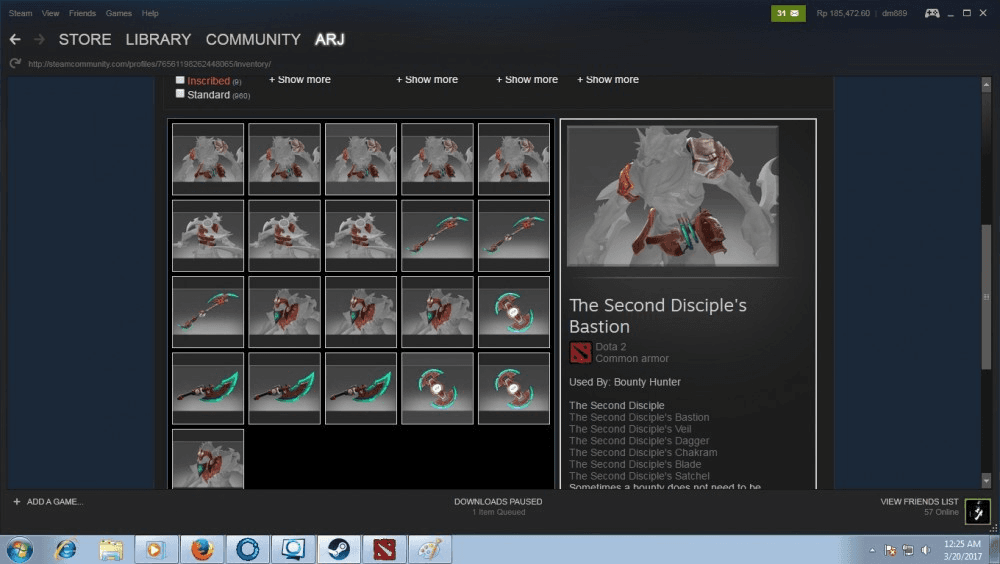The width and height of the screenshot is (1000, 564).
Task: Open File Explorer from the taskbar
Action: pyautogui.click(x=111, y=550)
